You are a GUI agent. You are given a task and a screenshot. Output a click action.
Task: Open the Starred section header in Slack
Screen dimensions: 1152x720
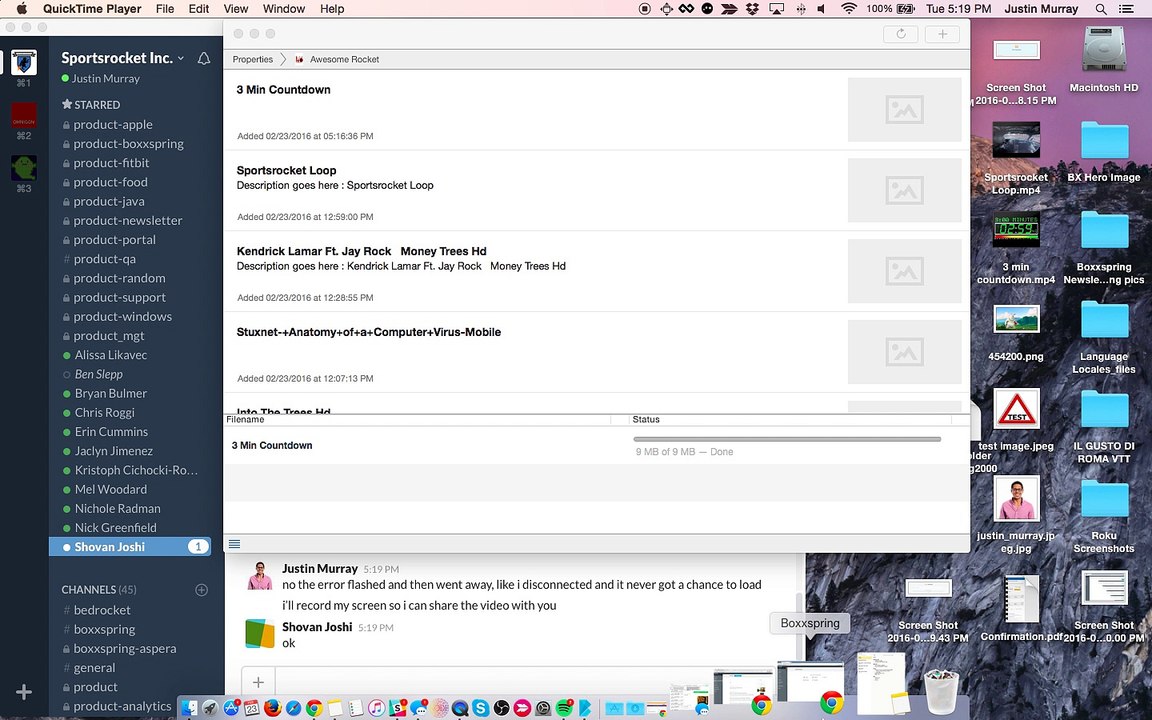tap(91, 104)
